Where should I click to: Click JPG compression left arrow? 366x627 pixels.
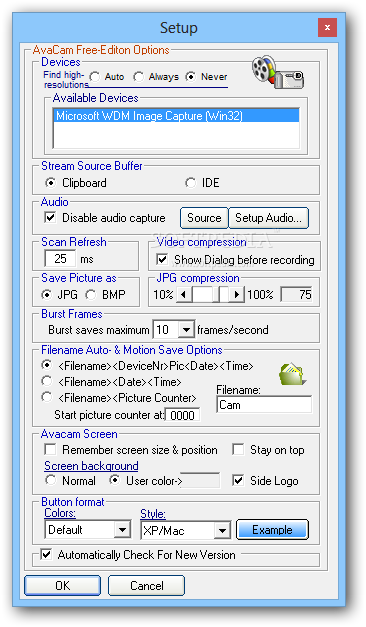point(184,295)
